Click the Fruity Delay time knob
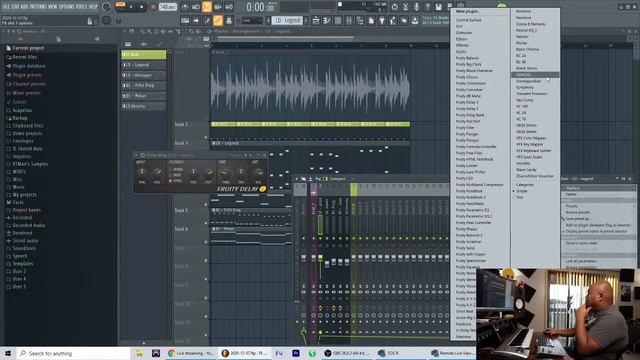The width and height of the screenshot is (640, 360). [x=225, y=173]
